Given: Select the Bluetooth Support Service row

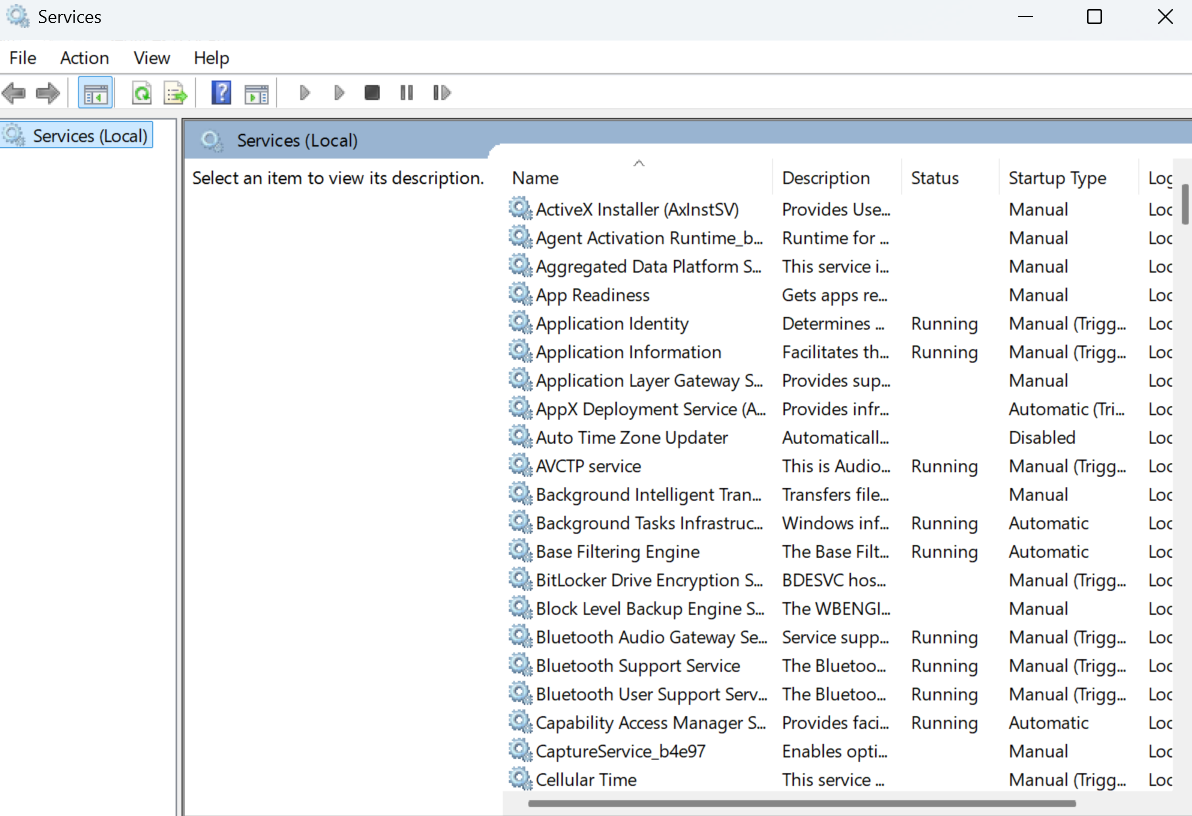Looking at the screenshot, I should 638,666.
